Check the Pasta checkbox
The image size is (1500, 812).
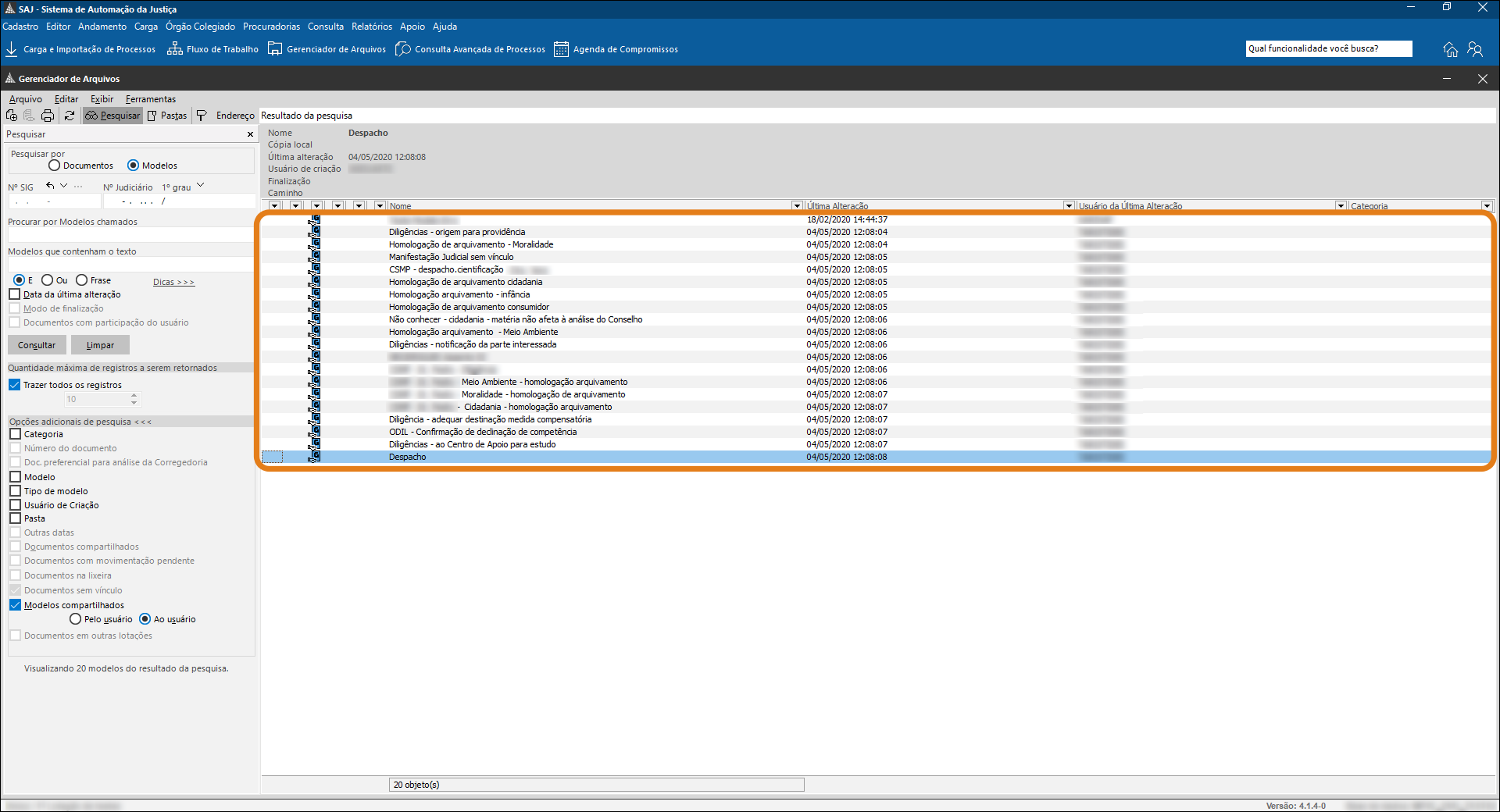coord(15,518)
